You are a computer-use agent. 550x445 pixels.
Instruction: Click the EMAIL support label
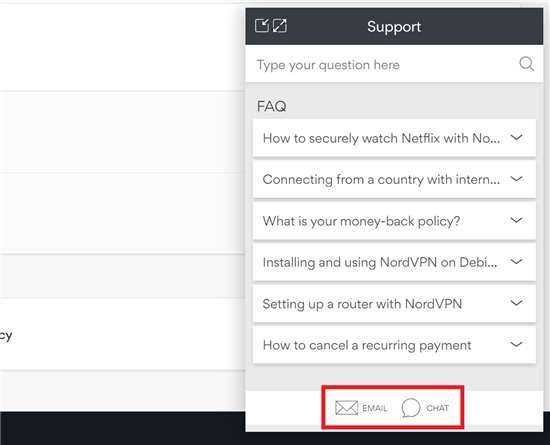point(375,408)
